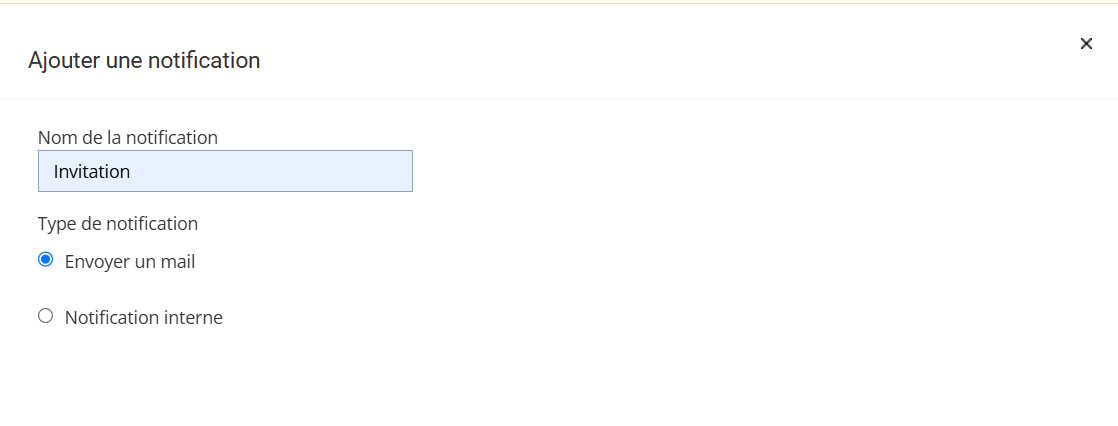The width and height of the screenshot is (1118, 426).
Task: Select the Envoyer un mail radio button
Action: pyautogui.click(x=45, y=260)
